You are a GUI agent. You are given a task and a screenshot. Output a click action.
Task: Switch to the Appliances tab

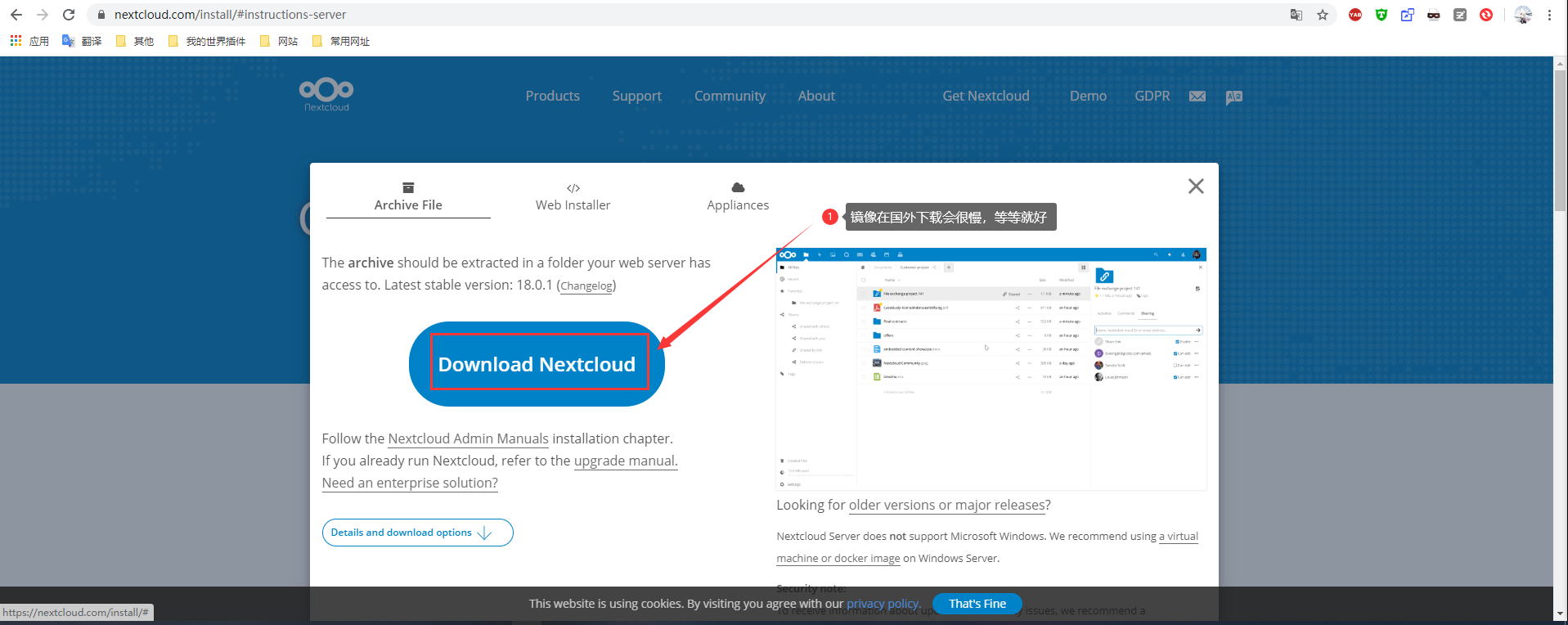(x=738, y=197)
